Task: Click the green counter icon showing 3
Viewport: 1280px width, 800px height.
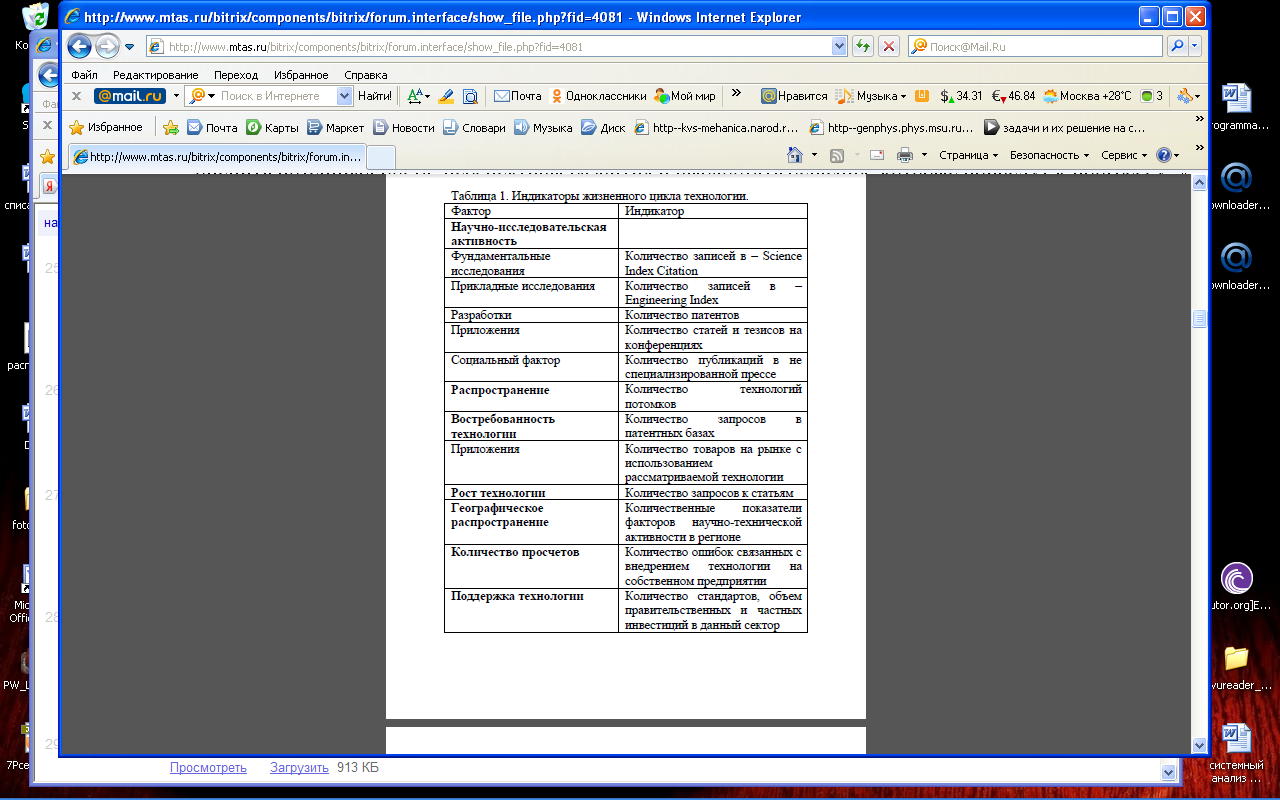Action: [x=1151, y=96]
